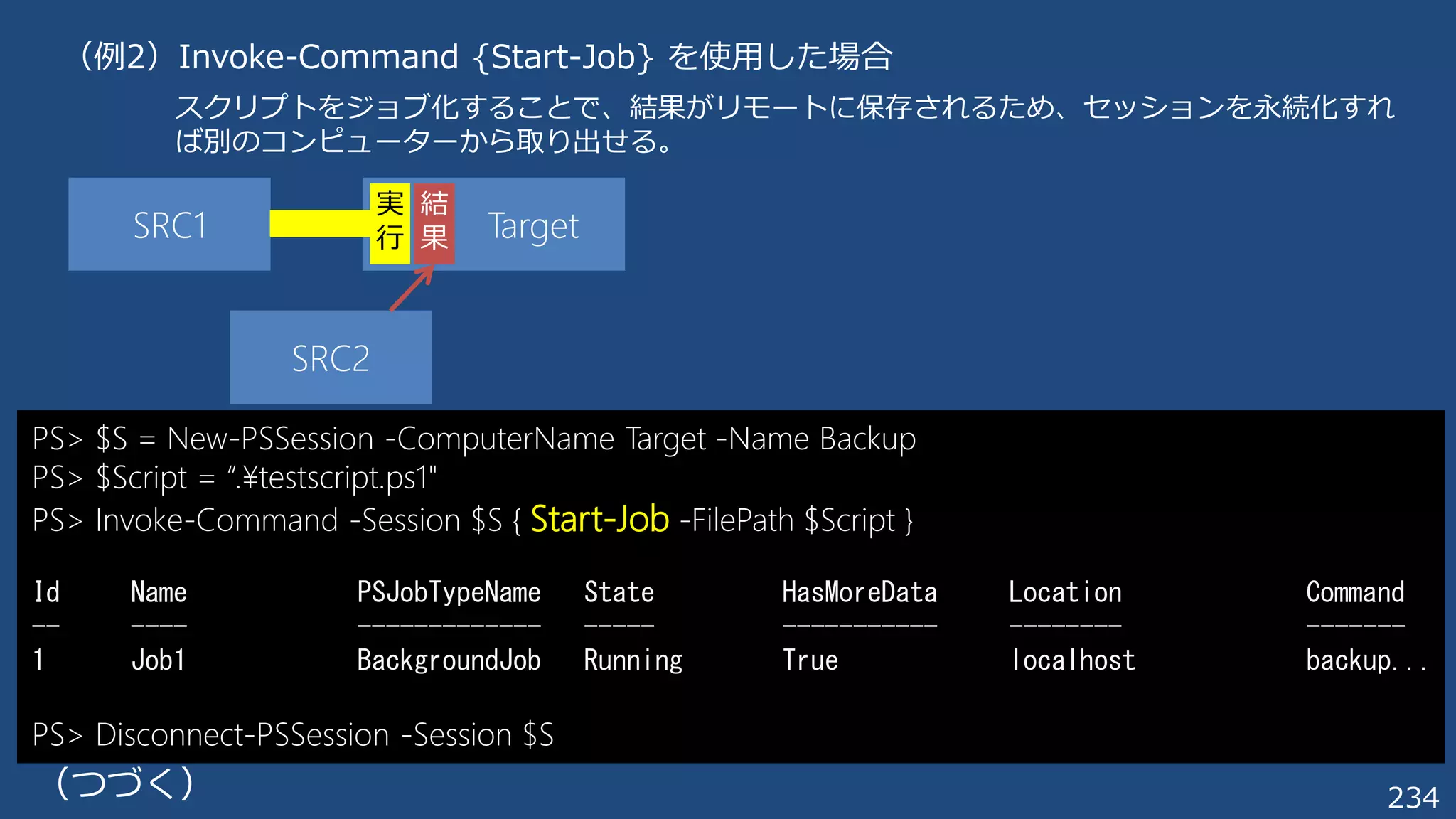
Task: Click the red 結果 block
Action: [434, 223]
